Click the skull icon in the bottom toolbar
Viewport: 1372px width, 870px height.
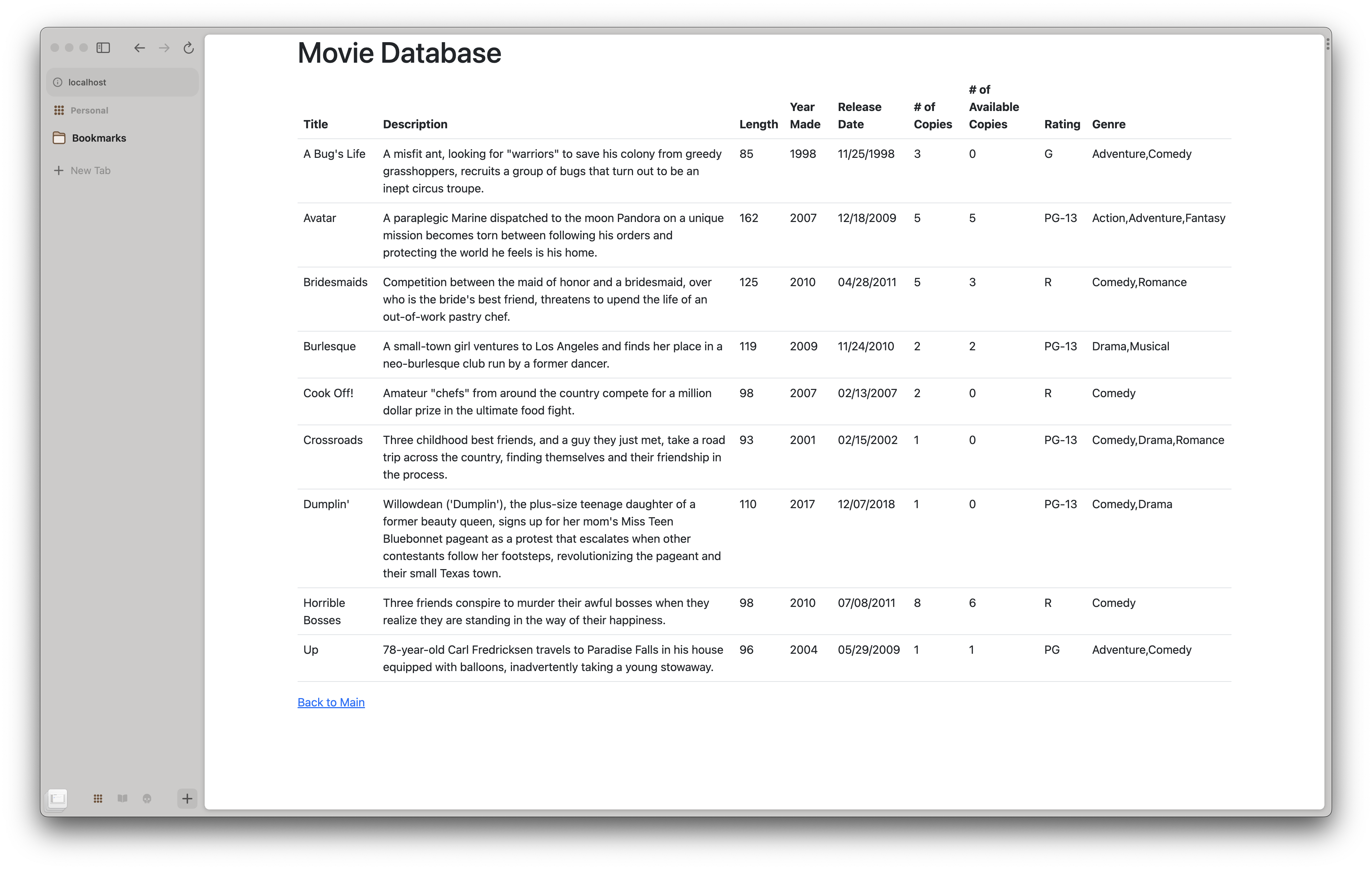coord(148,799)
